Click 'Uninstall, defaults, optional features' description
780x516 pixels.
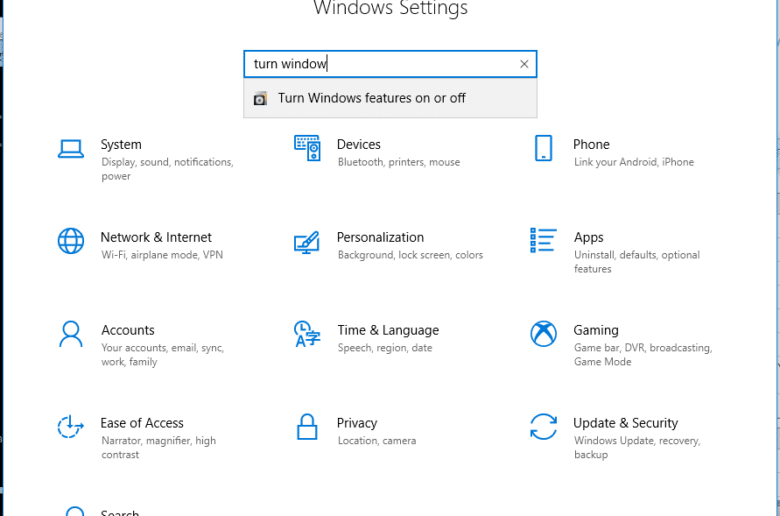tap(637, 262)
